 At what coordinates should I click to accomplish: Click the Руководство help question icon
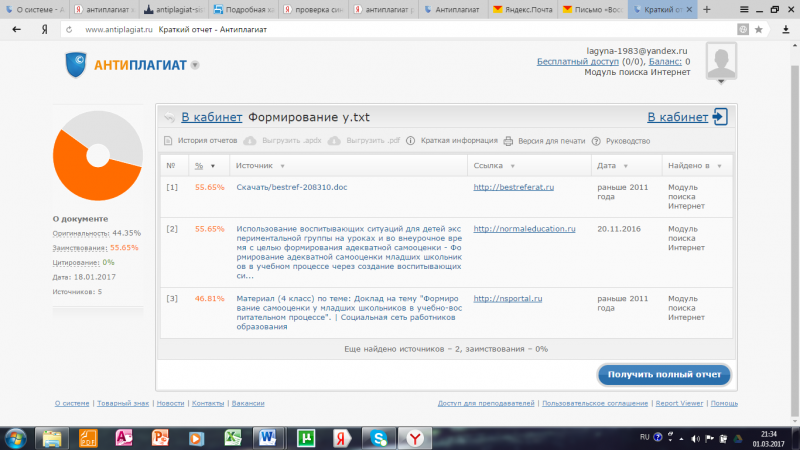[596, 141]
